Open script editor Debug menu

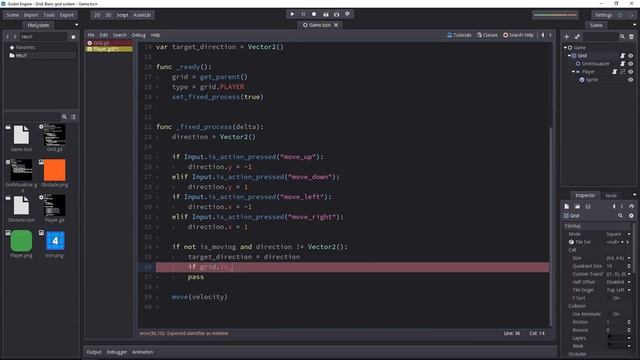139,35
